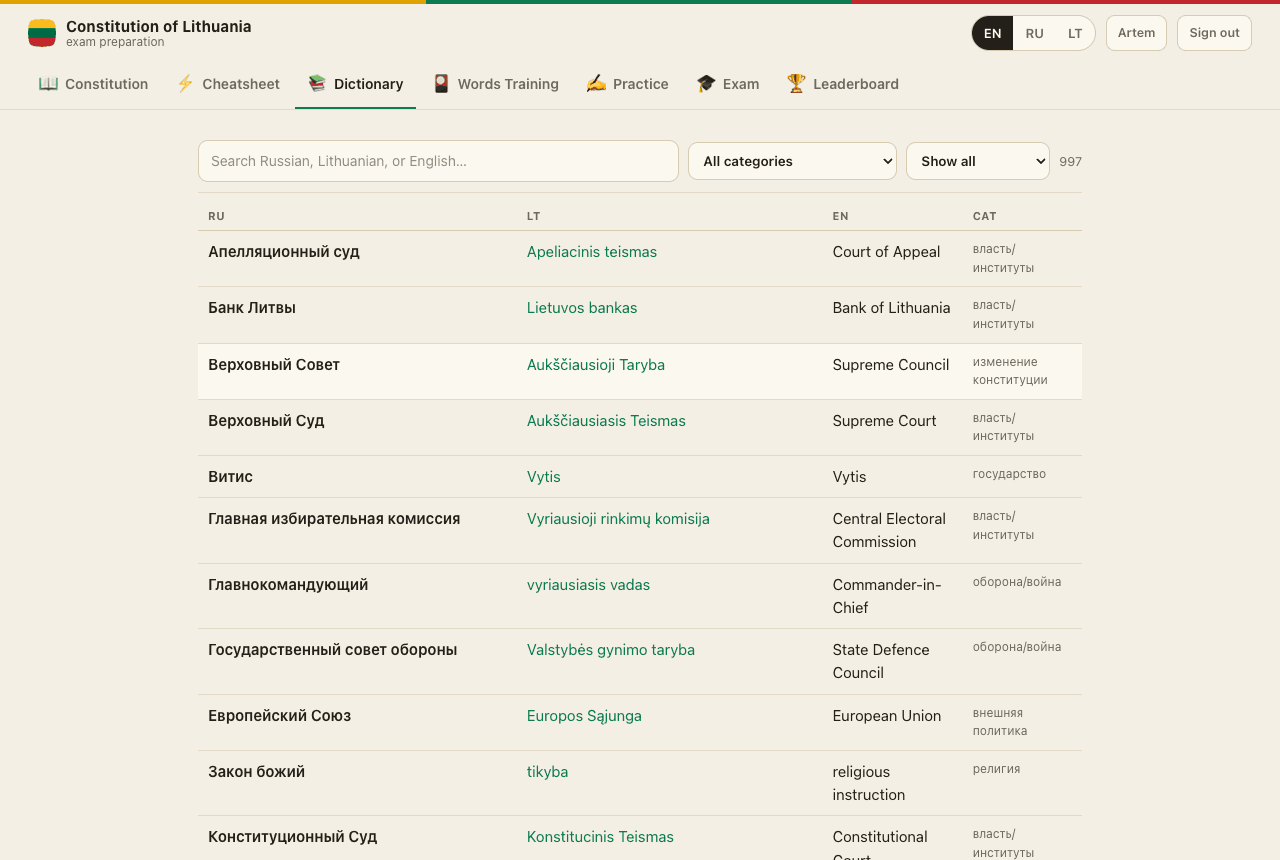The image size is (1280, 860).
Task: Click the Artem user button
Action: (x=1136, y=33)
